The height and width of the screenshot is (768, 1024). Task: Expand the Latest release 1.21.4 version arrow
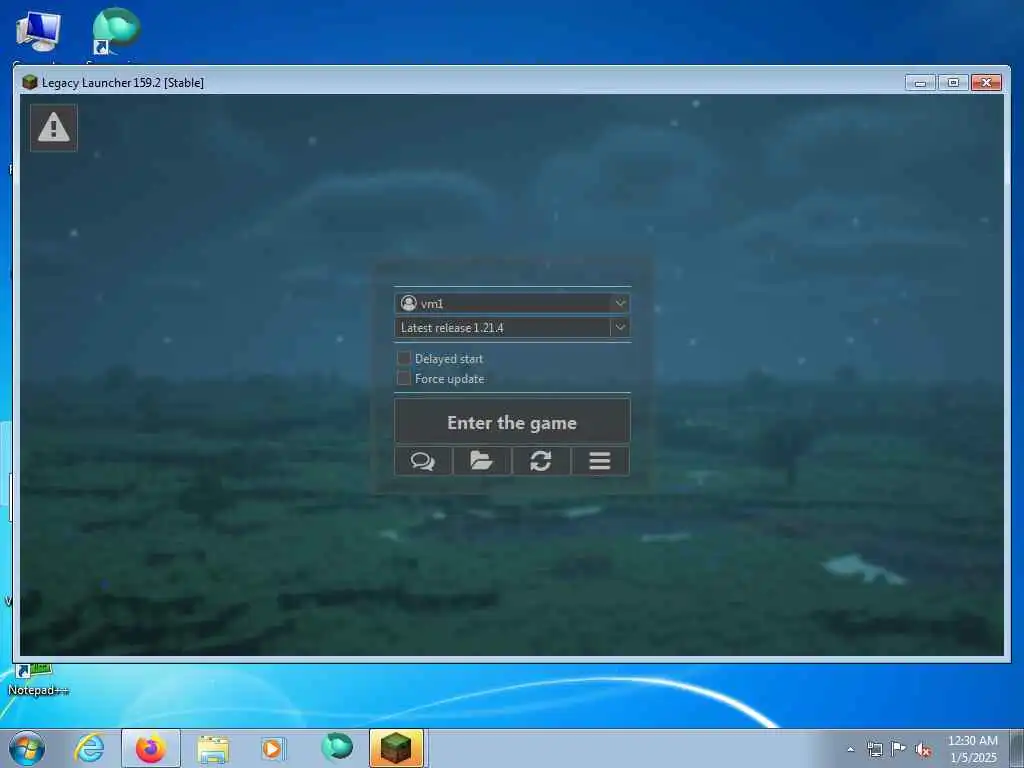[x=620, y=327]
